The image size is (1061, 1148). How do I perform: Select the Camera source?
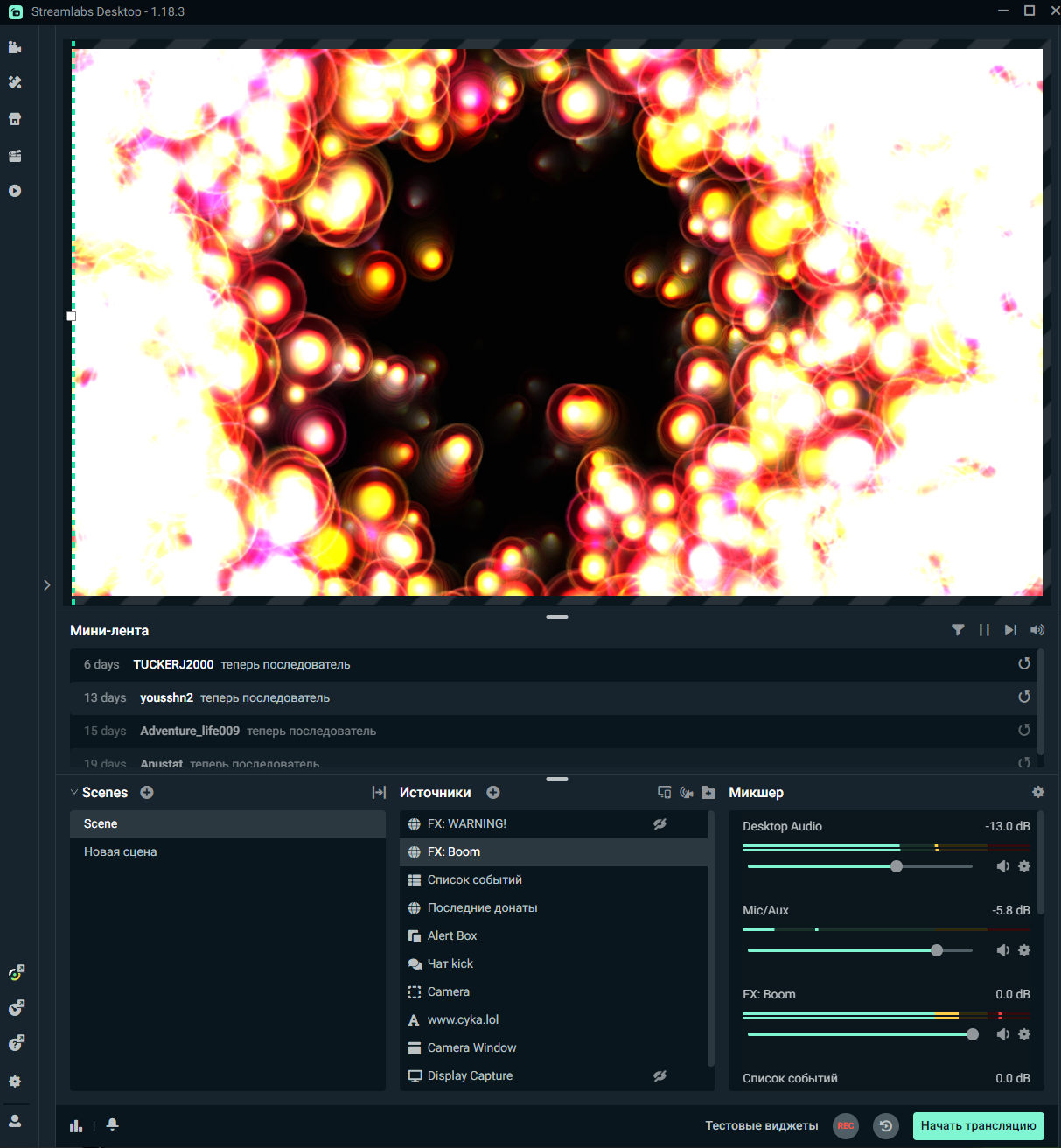pyautogui.click(x=554, y=992)
